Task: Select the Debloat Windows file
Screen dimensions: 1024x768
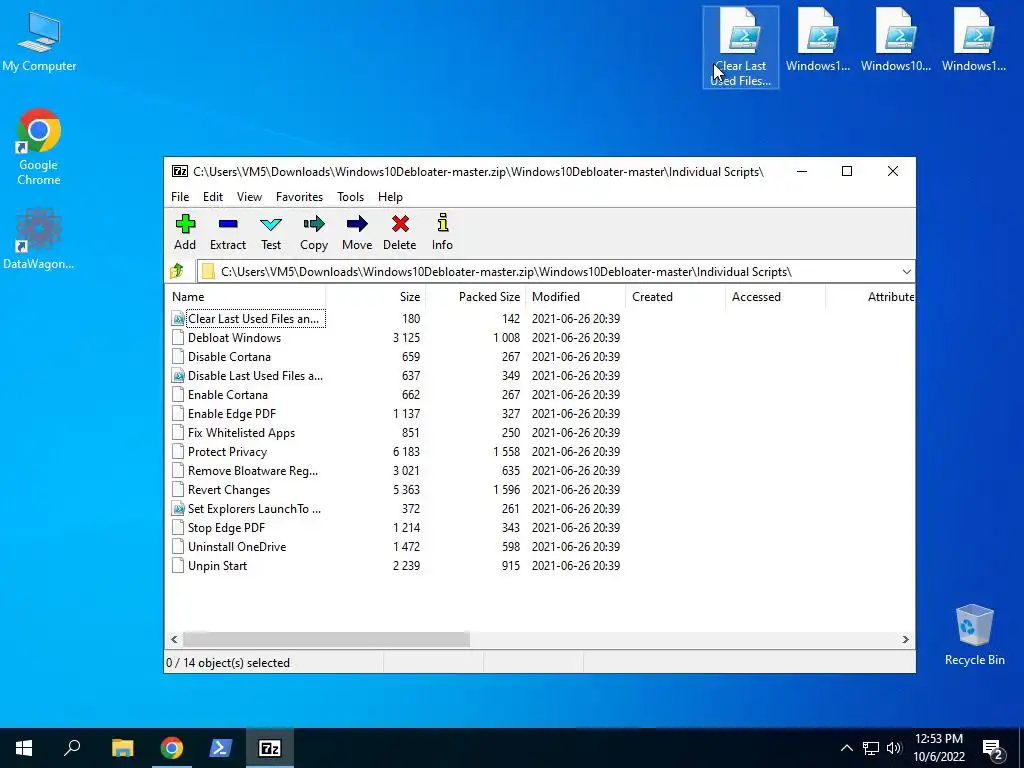Action: pyautogui.click(x=234, y=338)
